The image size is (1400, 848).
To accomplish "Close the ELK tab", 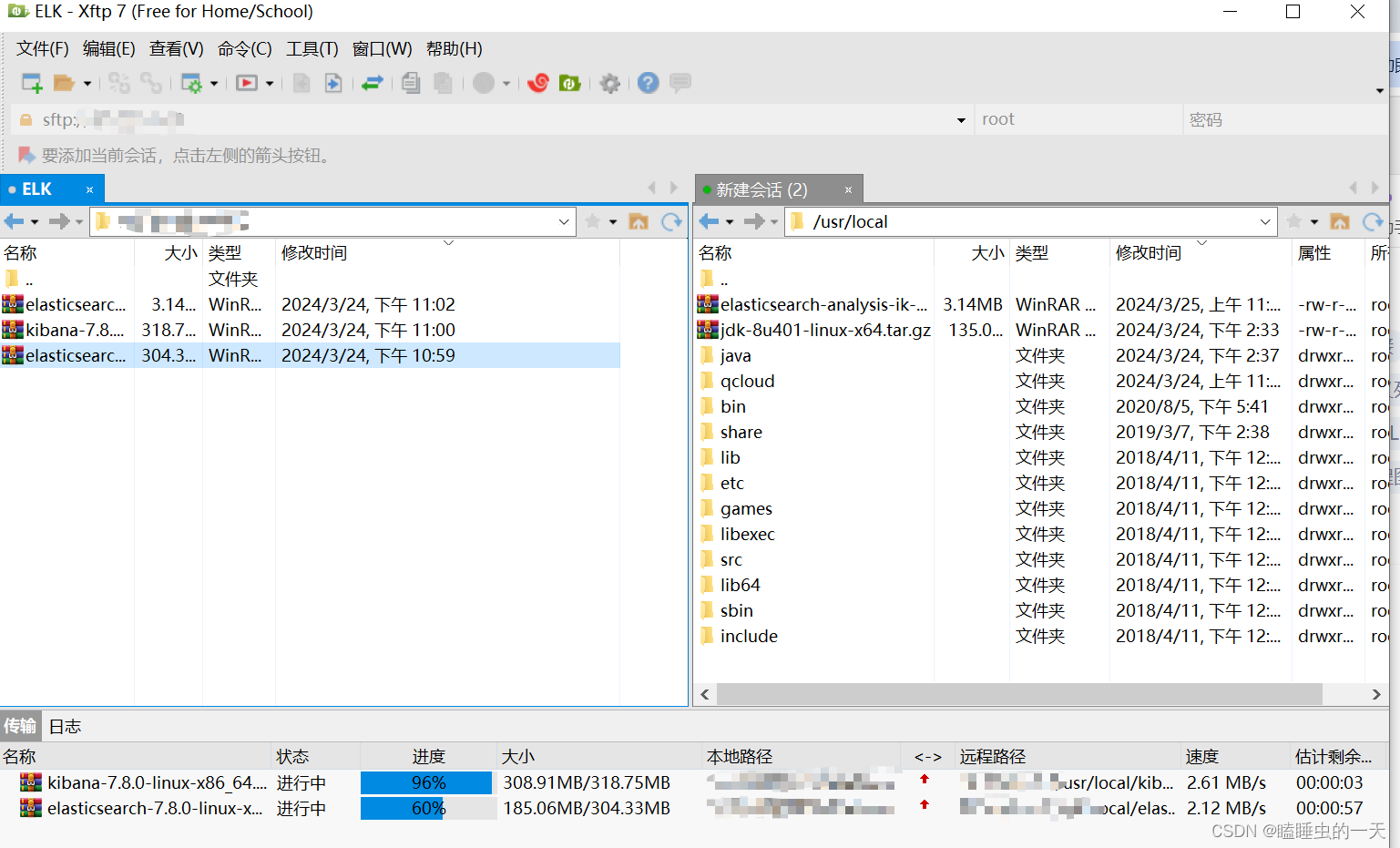I will (x=89, y=189).
